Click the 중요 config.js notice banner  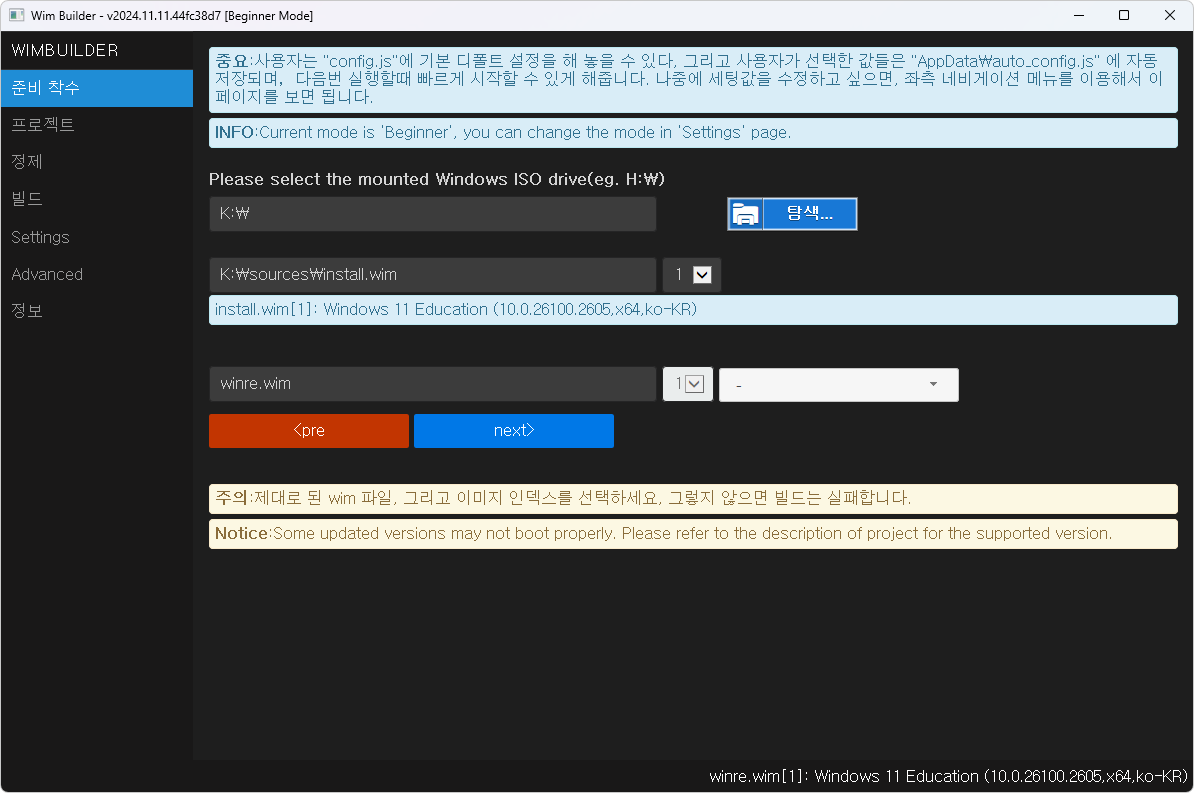pos(693,79)
